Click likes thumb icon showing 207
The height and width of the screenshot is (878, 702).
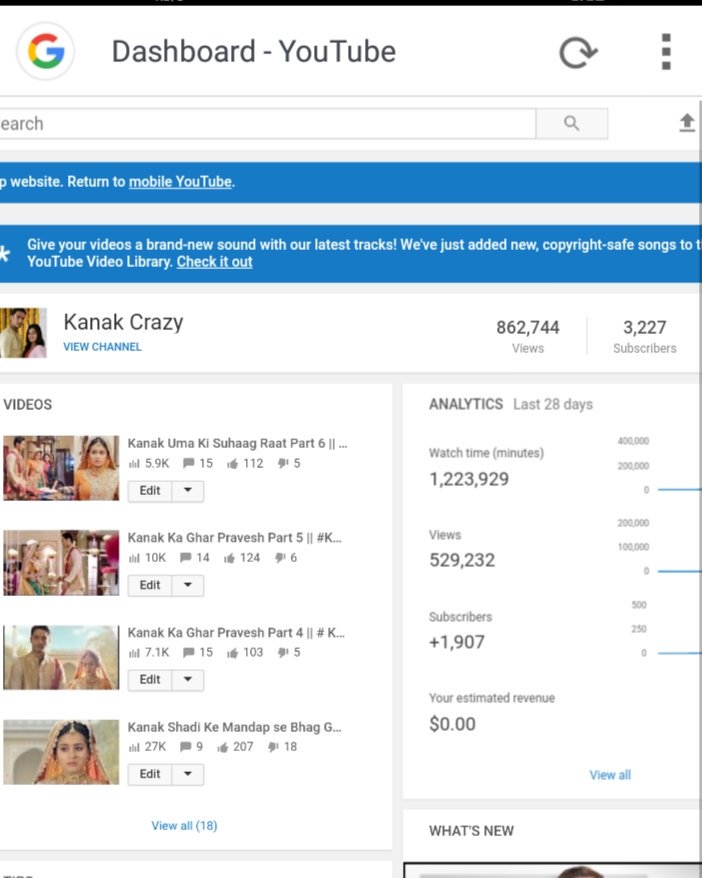[222, 748]
